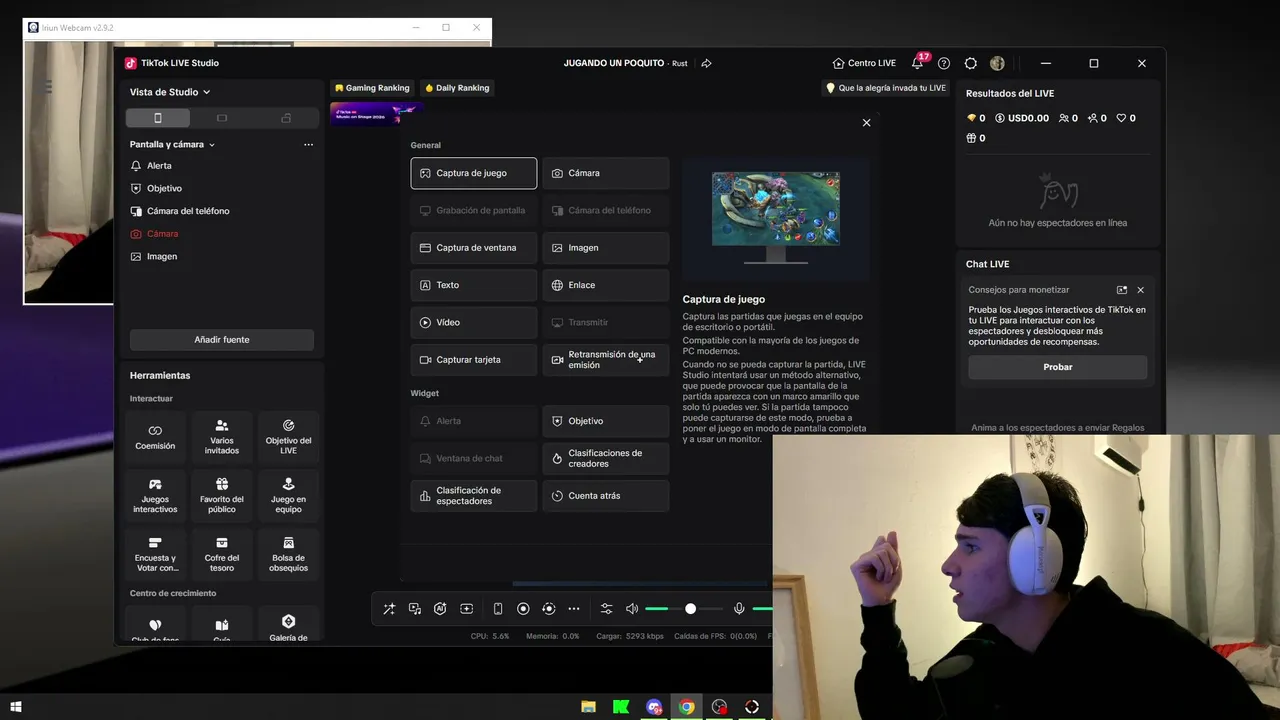Screen dimensions: 1280x720
Task: Share the live via the arrow icon
Action: pos(706,63)
